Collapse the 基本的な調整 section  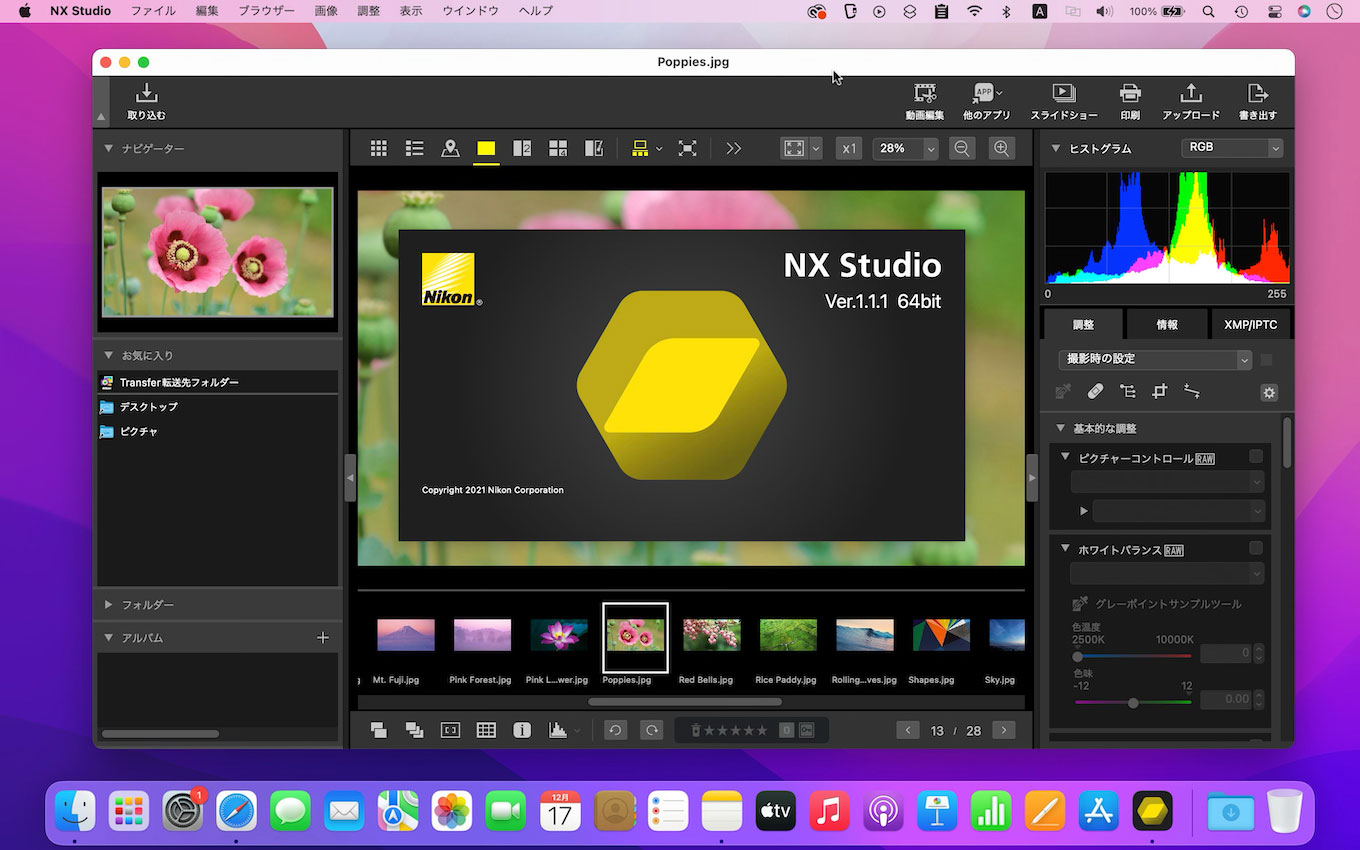(x=1061, y=428)
